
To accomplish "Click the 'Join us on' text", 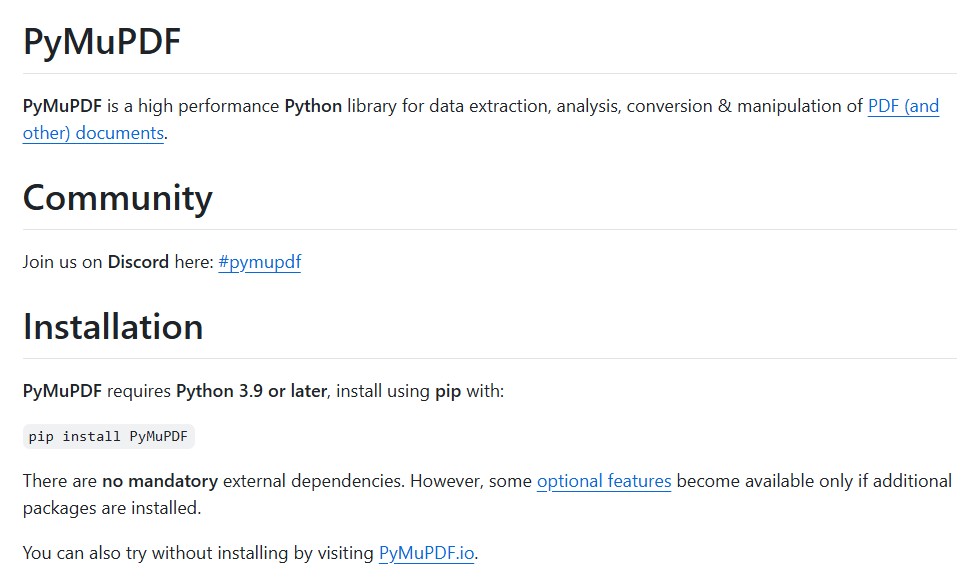I will [62, 262].
